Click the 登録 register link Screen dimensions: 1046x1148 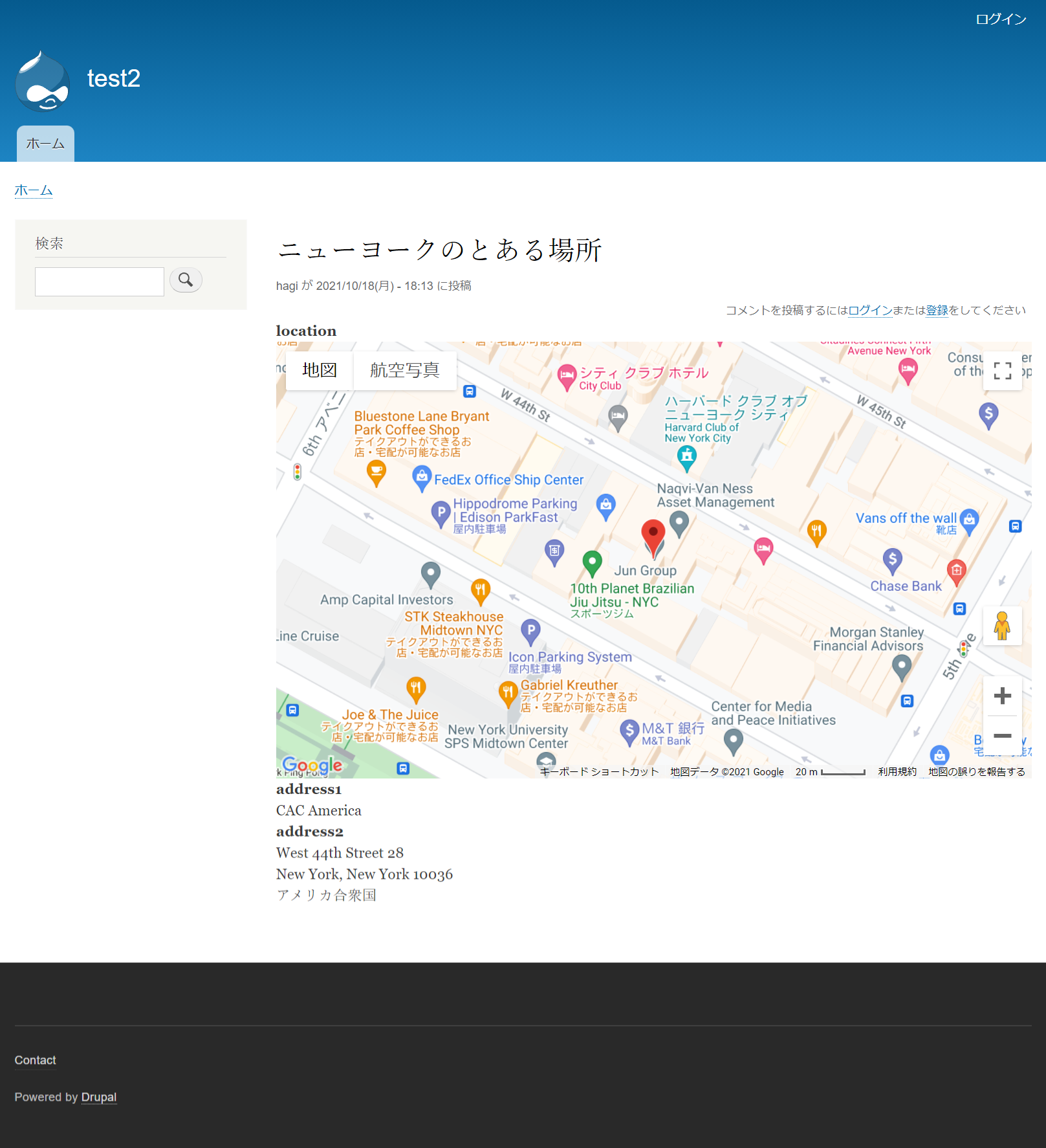pyautogui.click(x=937, y=310)
